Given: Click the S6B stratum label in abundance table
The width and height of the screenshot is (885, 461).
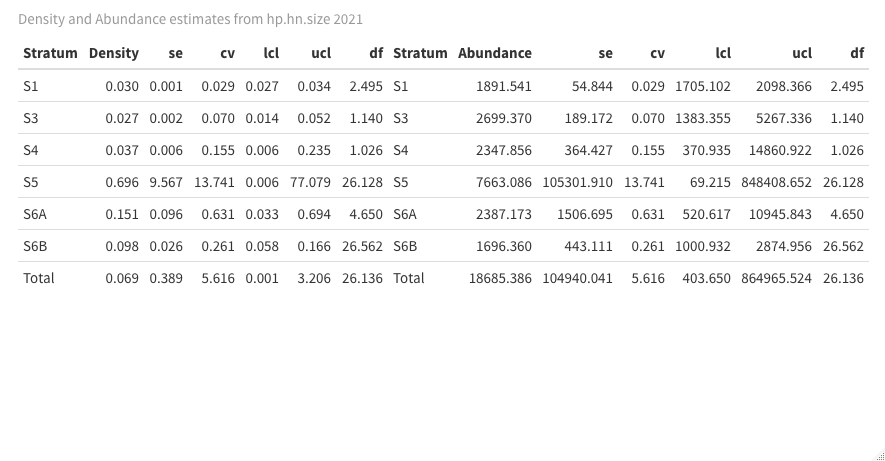Looking at the screenshot, I should pyautogui.click(x=405, y=247).
